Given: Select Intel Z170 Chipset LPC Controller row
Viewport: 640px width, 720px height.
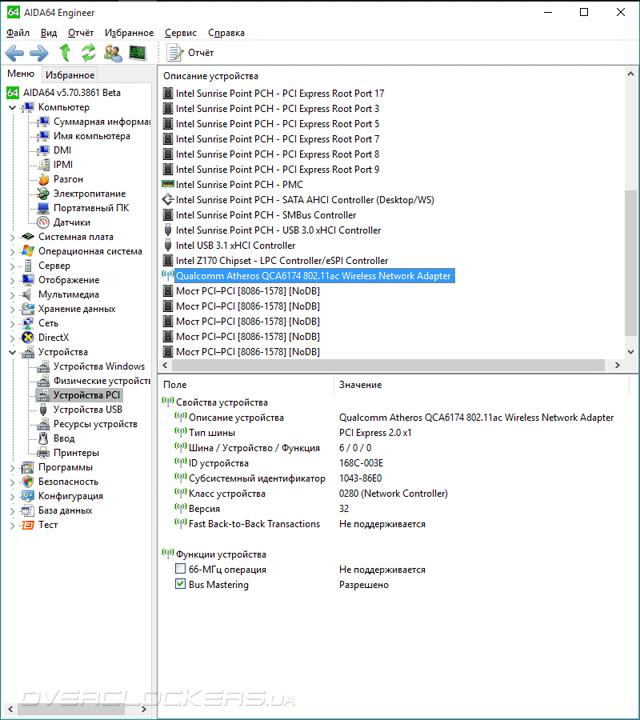Looking at the screenshot, I should click(x=282, y=261).
